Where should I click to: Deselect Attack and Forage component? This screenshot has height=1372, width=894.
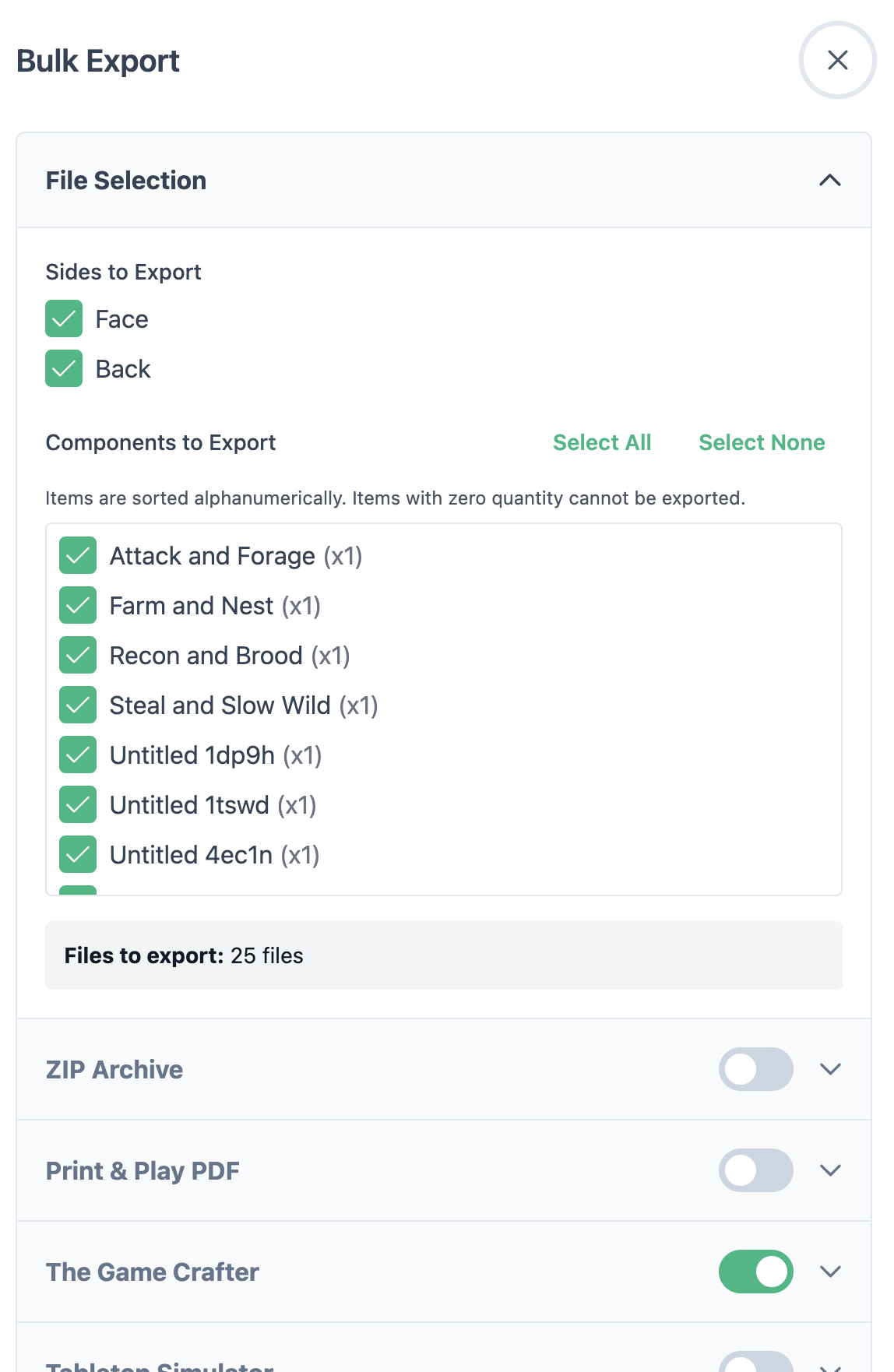78,556
